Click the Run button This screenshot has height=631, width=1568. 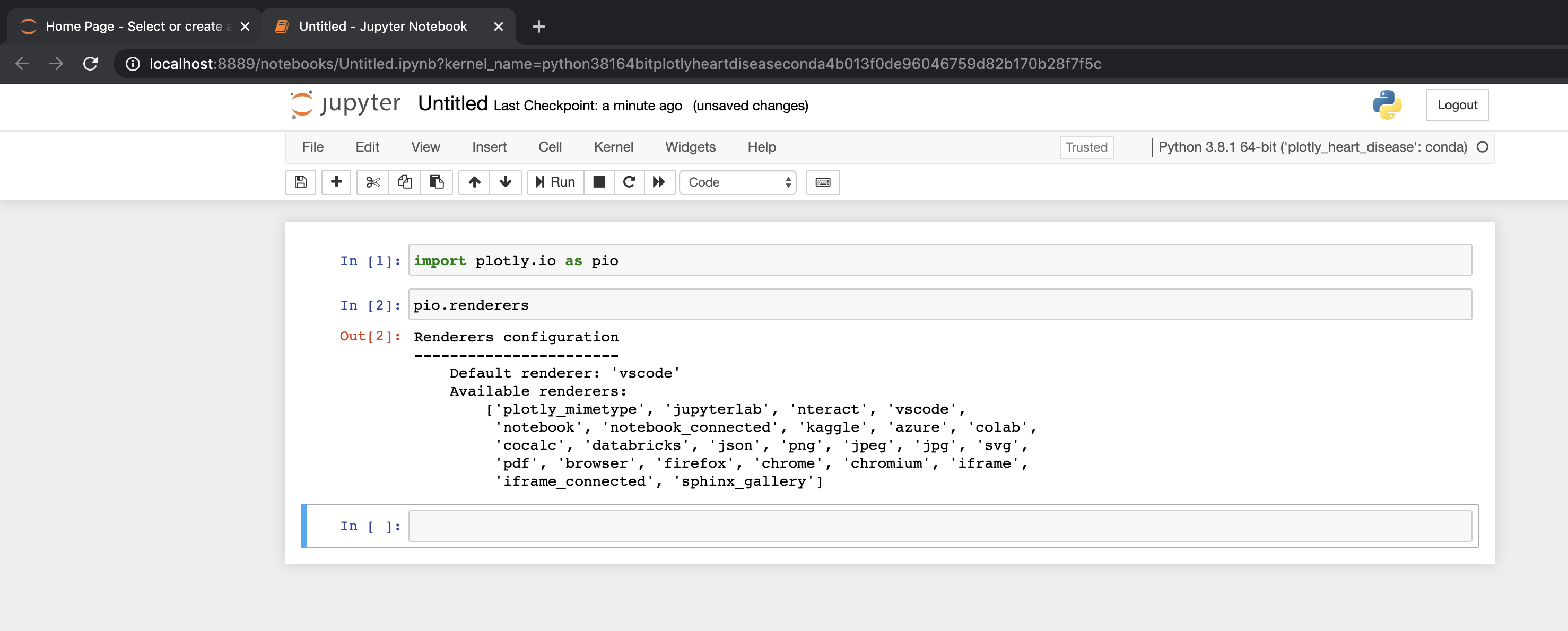(555, 182)
